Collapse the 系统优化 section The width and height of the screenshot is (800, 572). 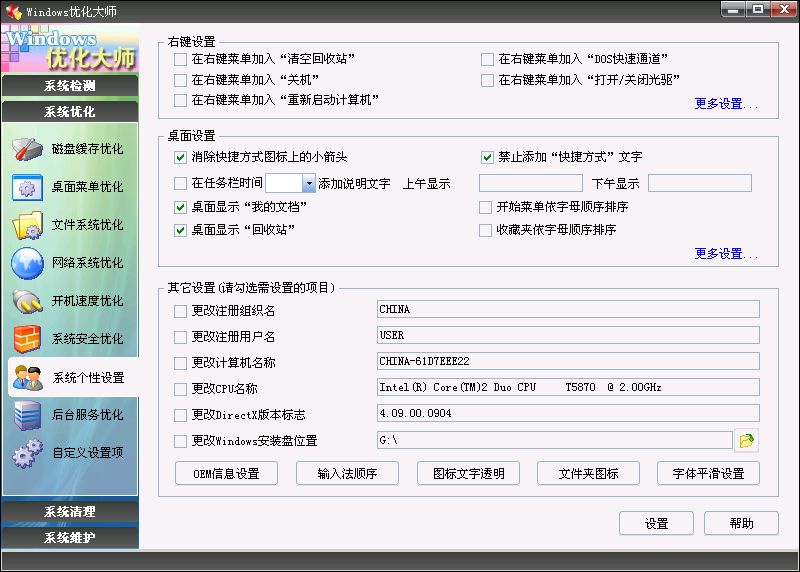click(70, 112)
